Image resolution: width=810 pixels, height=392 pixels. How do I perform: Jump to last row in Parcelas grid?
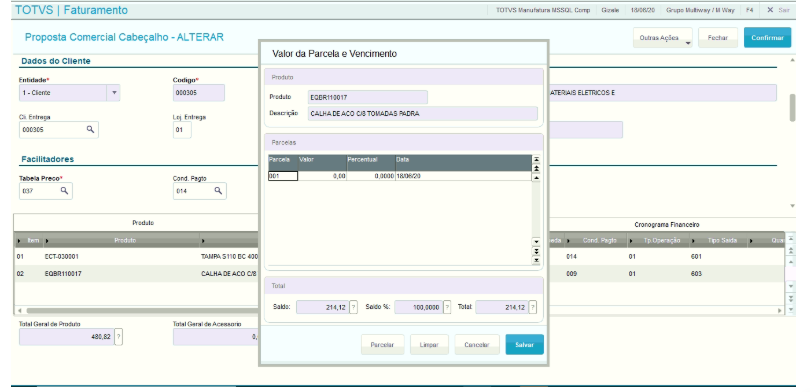coord(536,260)
